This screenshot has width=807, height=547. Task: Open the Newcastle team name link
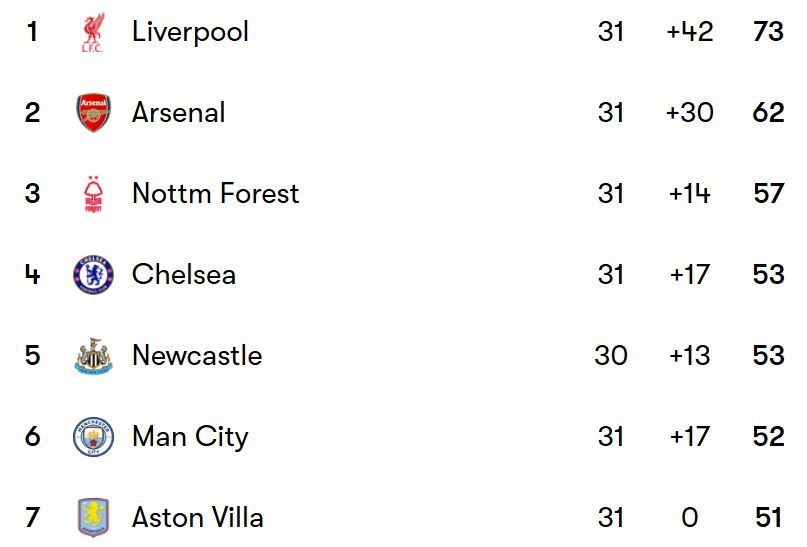pyautogui.click(x=197, y=355)
